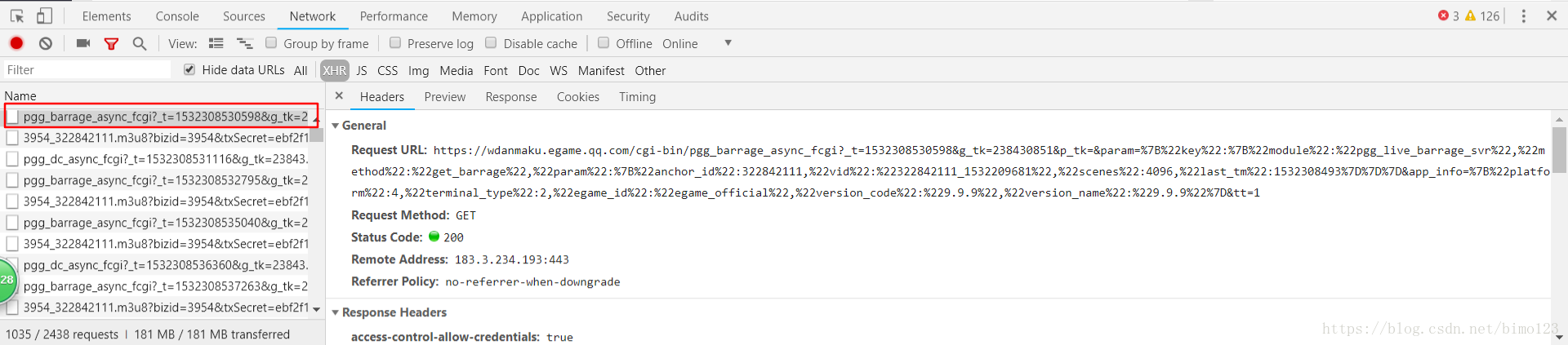
Task: Select the JS filter type
Action: pos(362,70)
